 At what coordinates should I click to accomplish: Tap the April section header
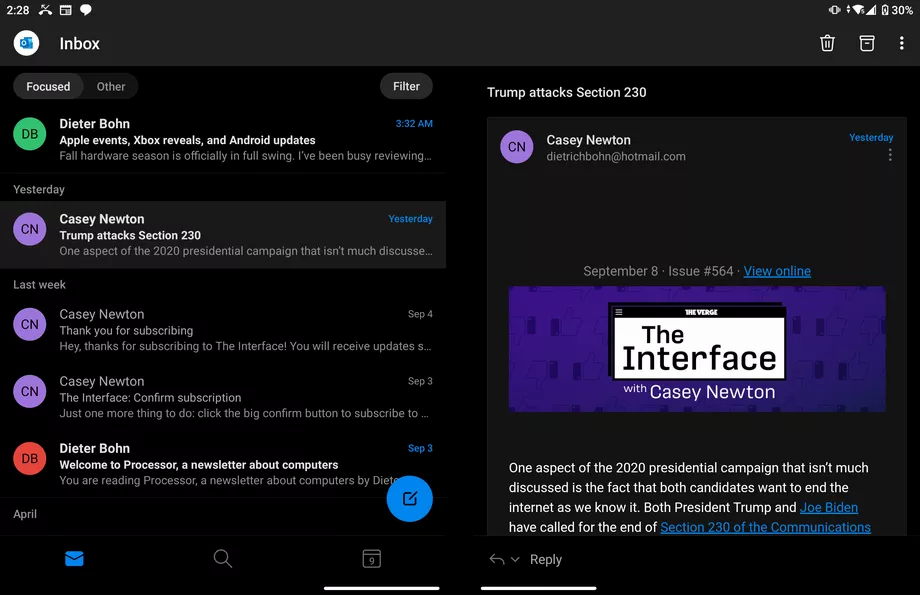[25, 514]
